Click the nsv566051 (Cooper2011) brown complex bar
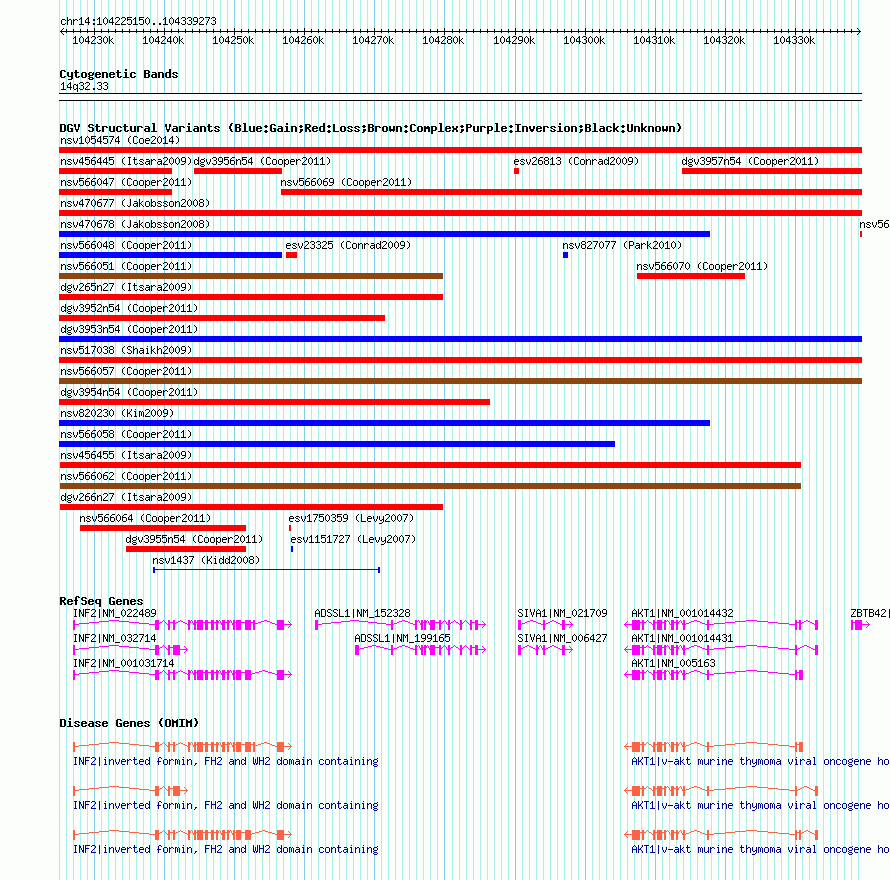 [251, 276]
